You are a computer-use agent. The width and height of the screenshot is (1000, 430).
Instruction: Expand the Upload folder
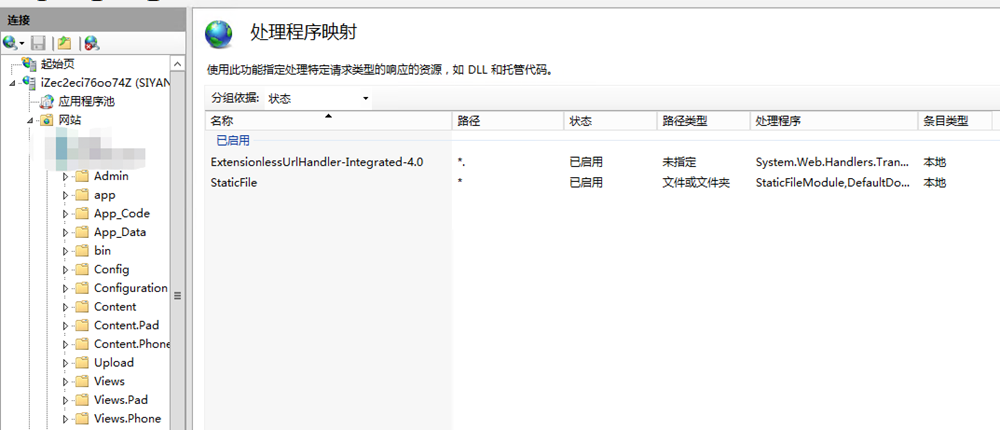65,363
